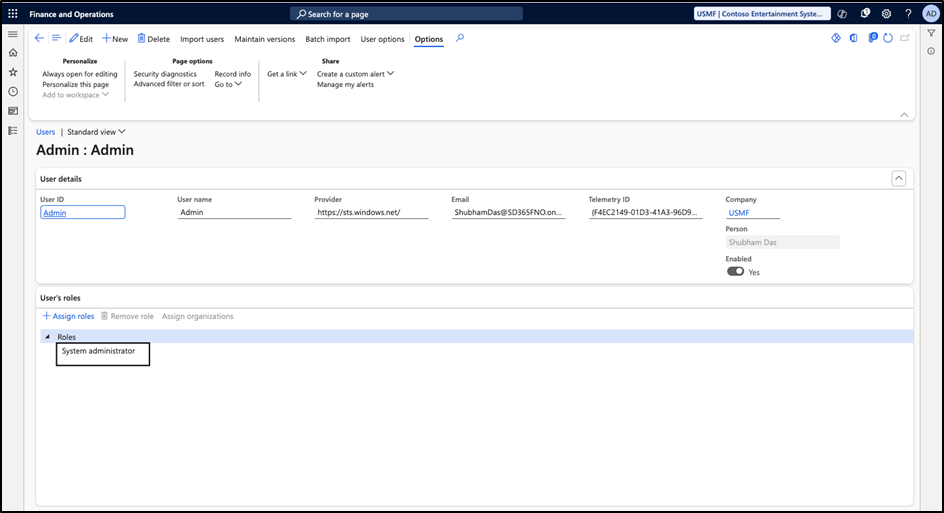Click the Search for a page box

coord(407,14)
